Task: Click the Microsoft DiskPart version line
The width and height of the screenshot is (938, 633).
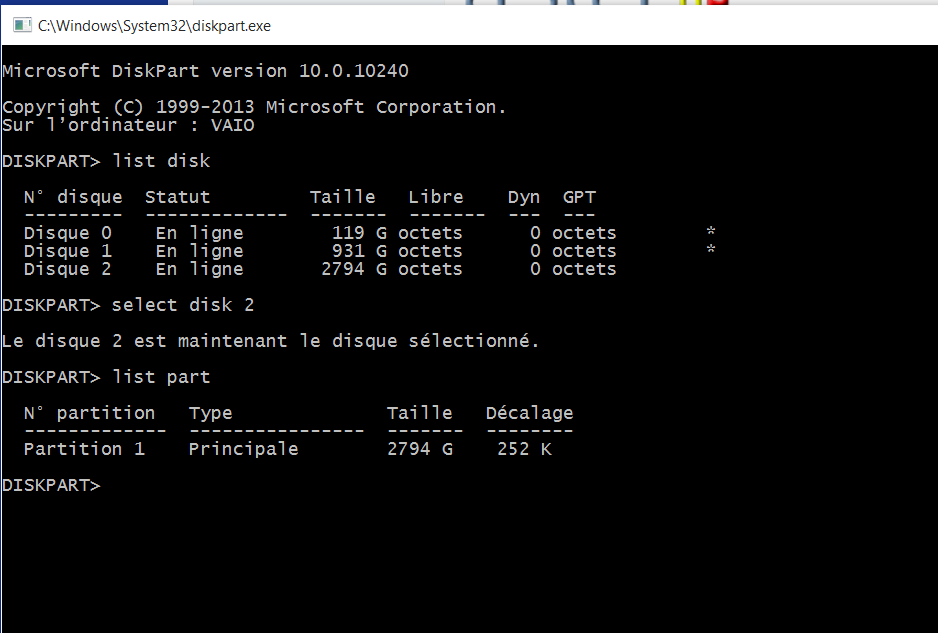Action: point(205,71)
